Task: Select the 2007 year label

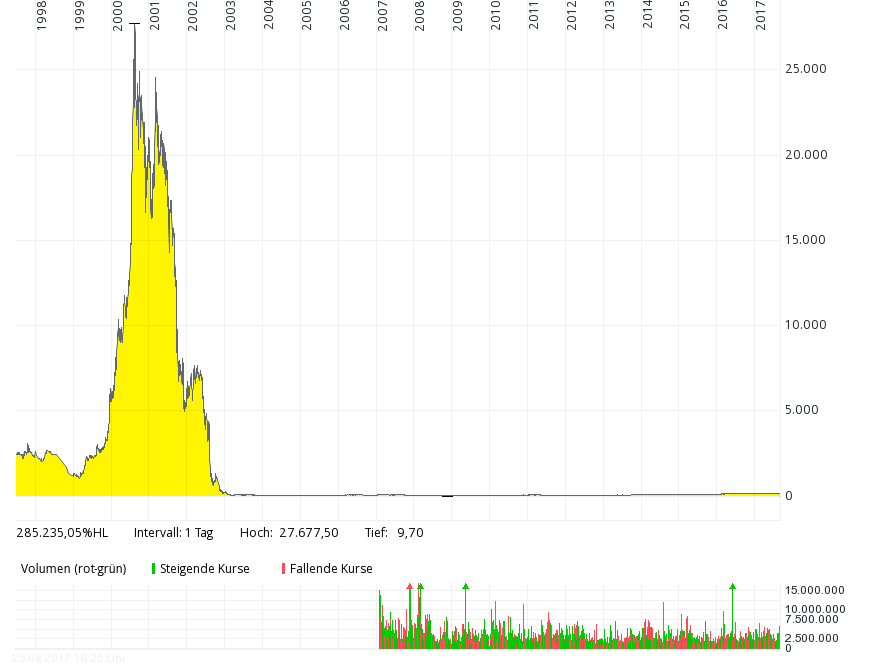Action: click(382, 15)
